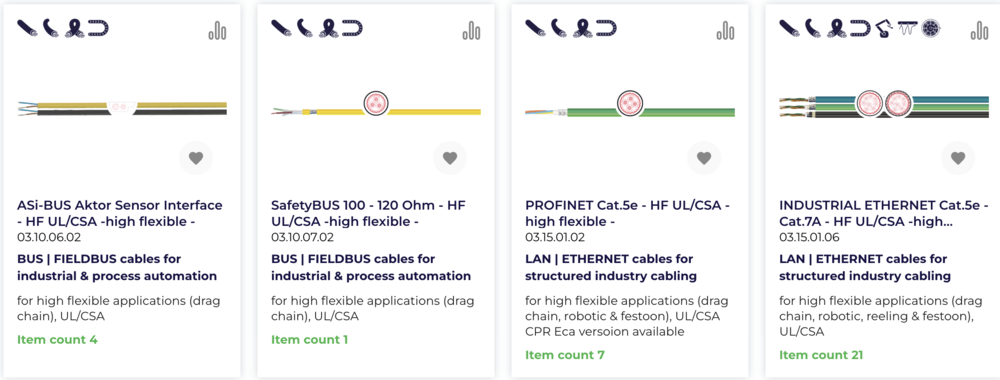This screenshot has height=380, width=1000.
Task: Open the PROFINET Cat.5e - HF UL/CSA title
Action: [x=627, y=214]
